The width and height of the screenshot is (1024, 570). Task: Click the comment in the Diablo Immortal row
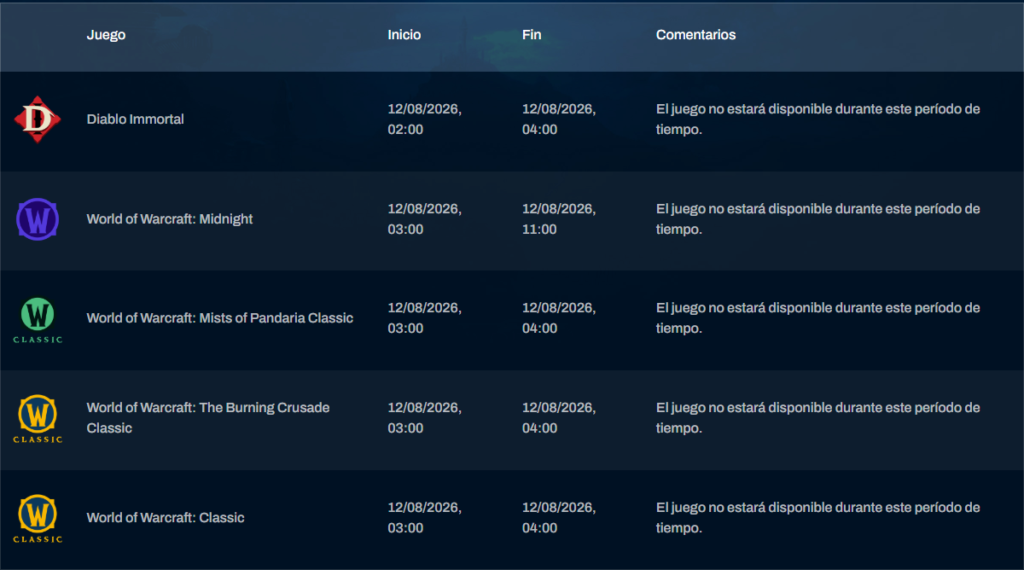tap(818, 119)
